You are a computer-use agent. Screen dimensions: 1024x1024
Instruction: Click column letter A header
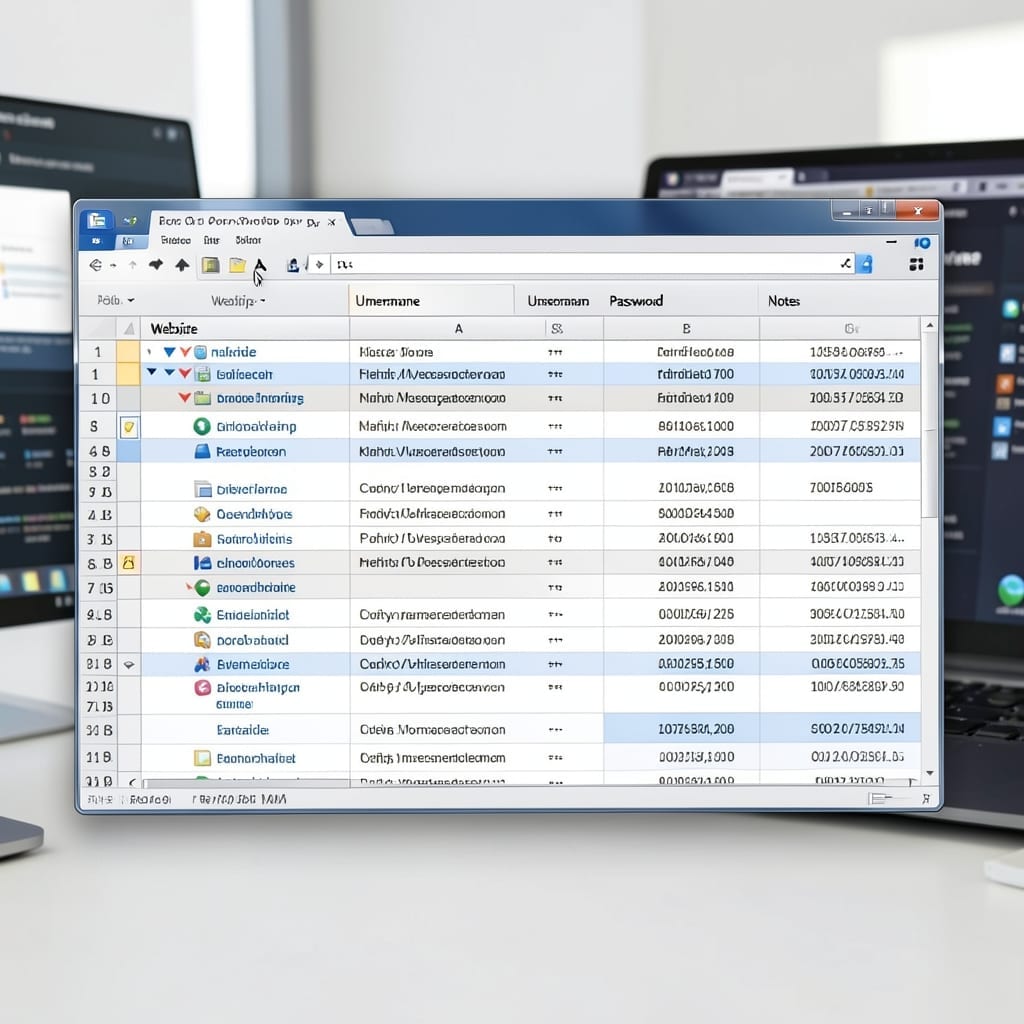pos(458,328)
